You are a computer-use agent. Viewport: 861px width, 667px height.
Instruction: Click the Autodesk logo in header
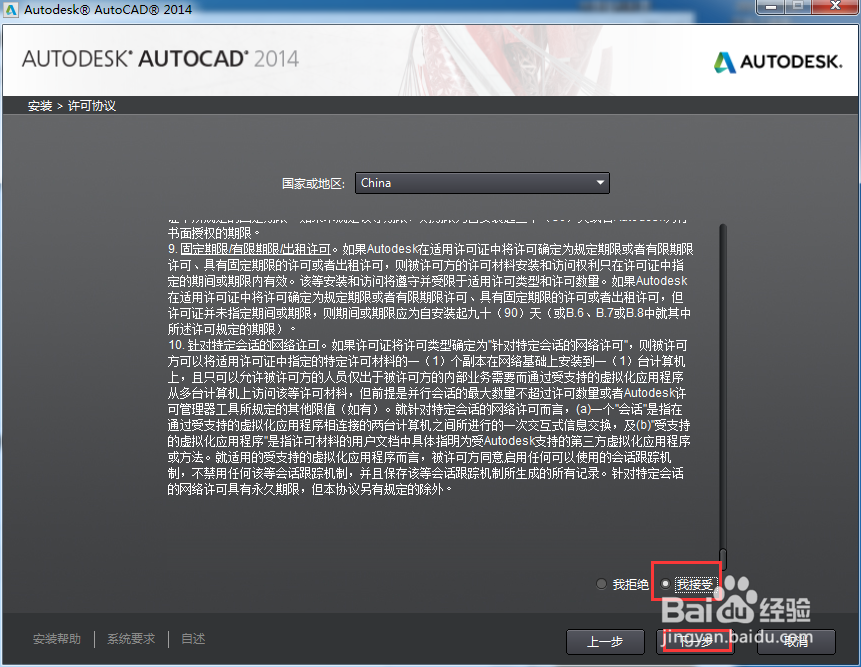click(778, 62)
